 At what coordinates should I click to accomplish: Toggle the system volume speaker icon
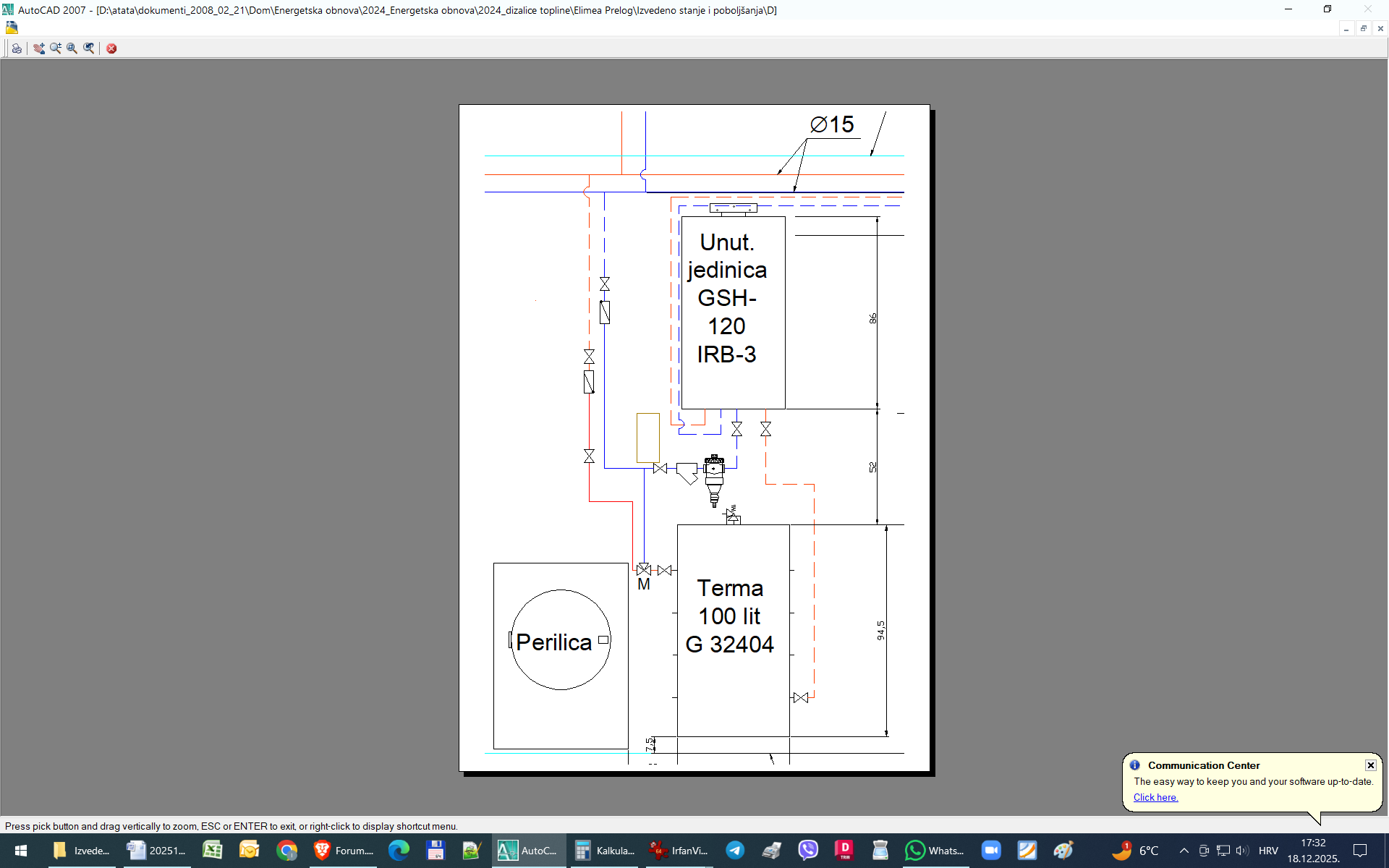coord(1242,851)
